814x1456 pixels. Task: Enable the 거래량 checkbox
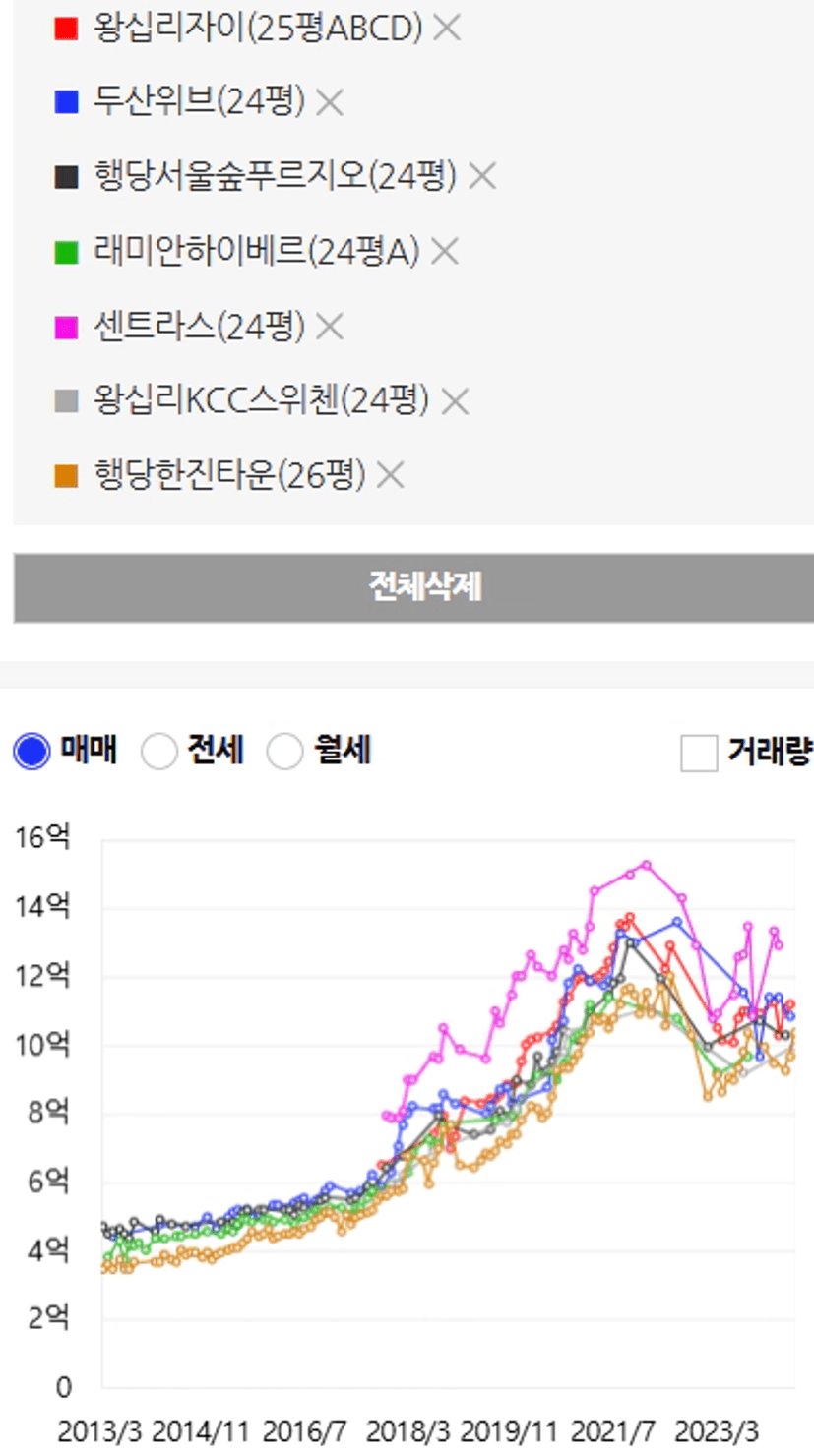699,755
